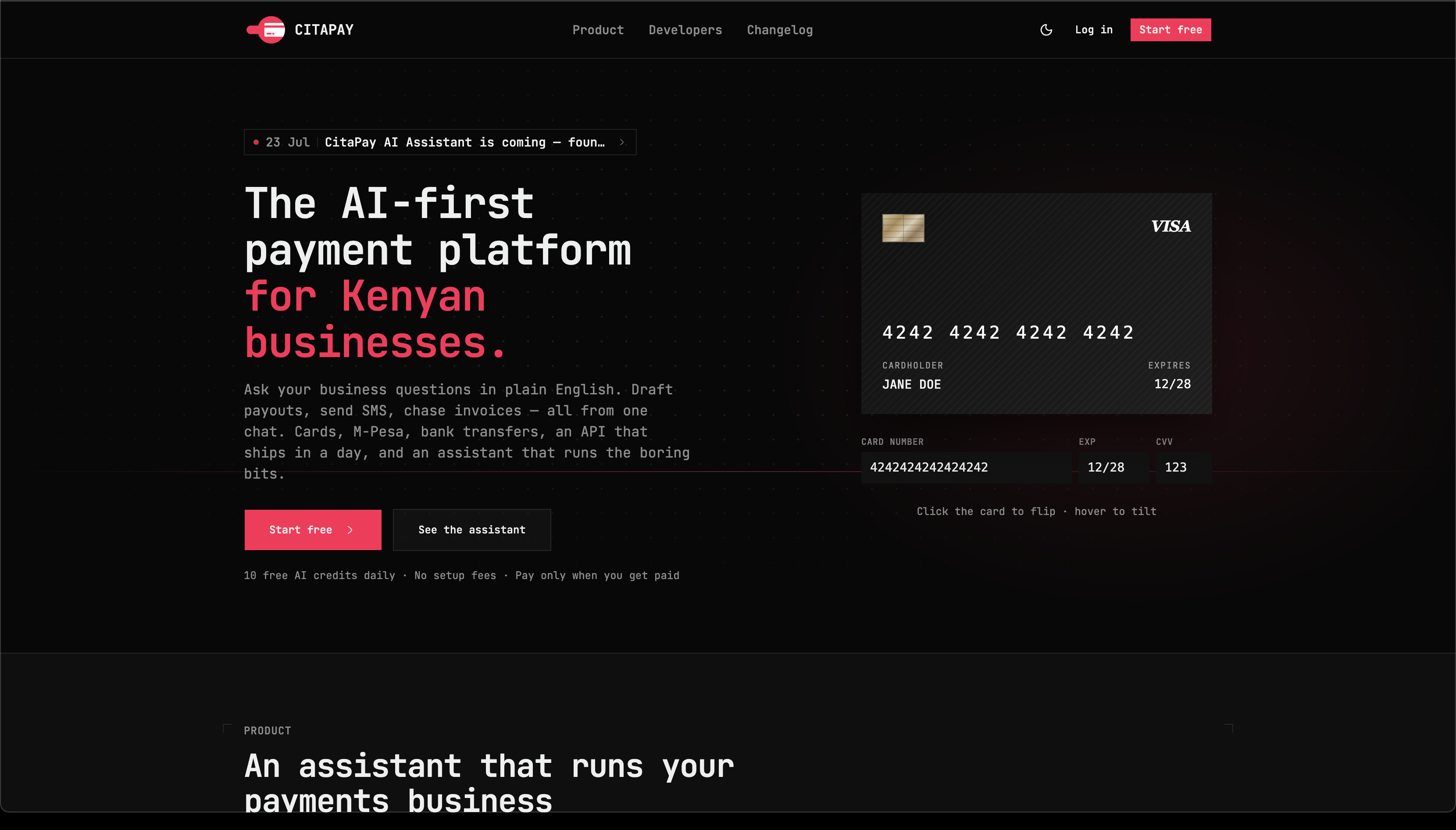Open the CitaPay AI Assistant announcement
1456x830 pixels.
point(440,143)
